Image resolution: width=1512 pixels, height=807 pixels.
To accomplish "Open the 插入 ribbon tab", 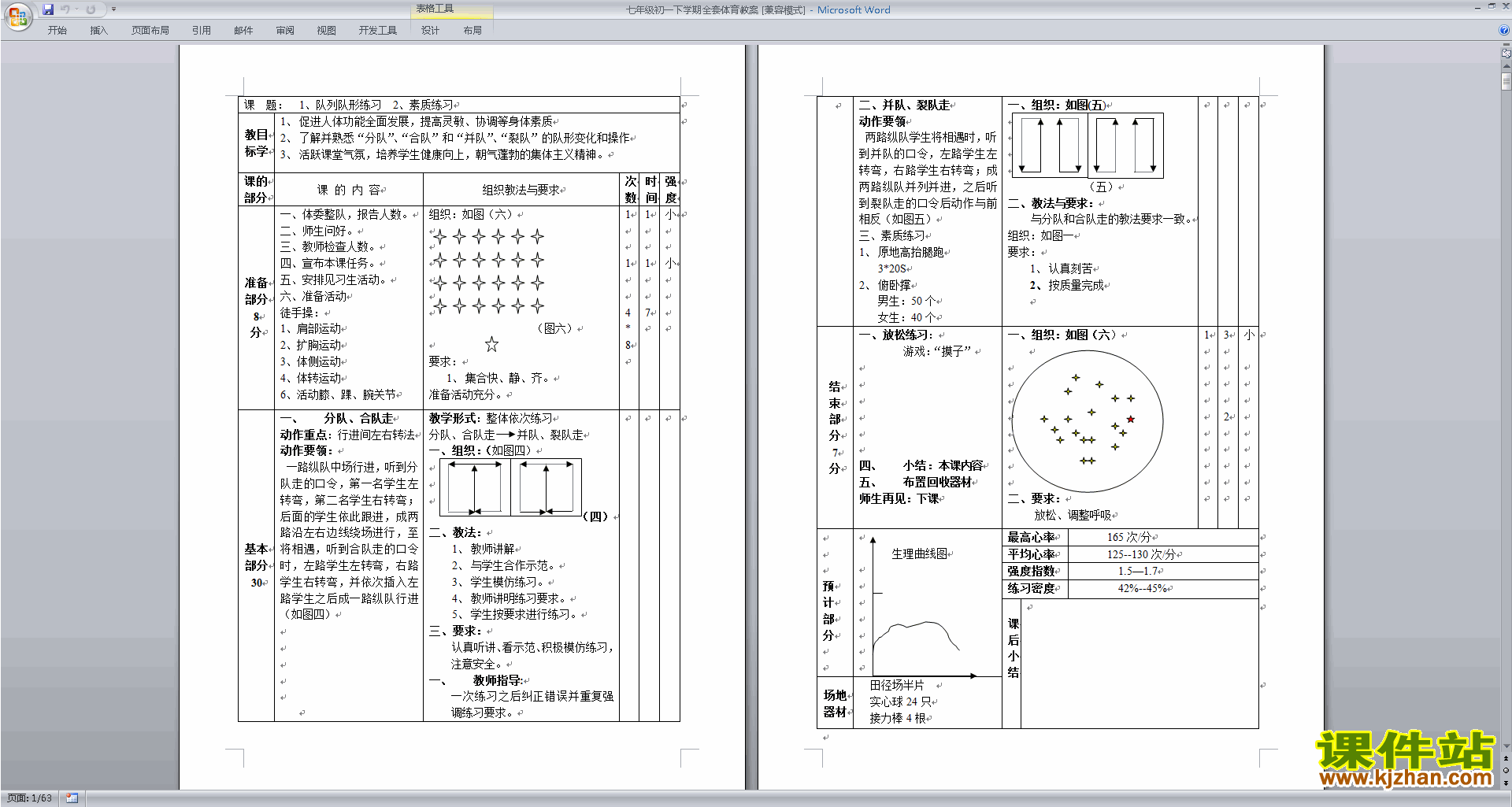I will click(x=98, y=31).
